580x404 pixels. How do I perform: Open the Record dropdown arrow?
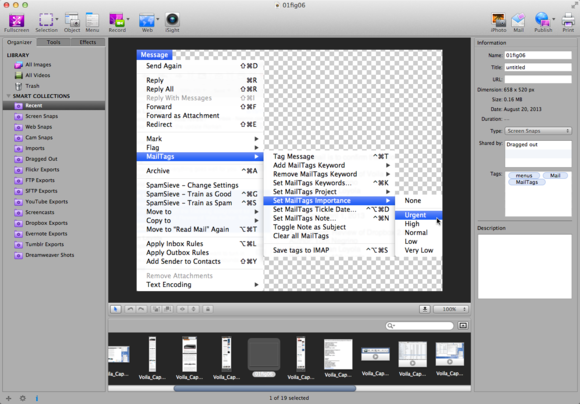coord(128,18)
